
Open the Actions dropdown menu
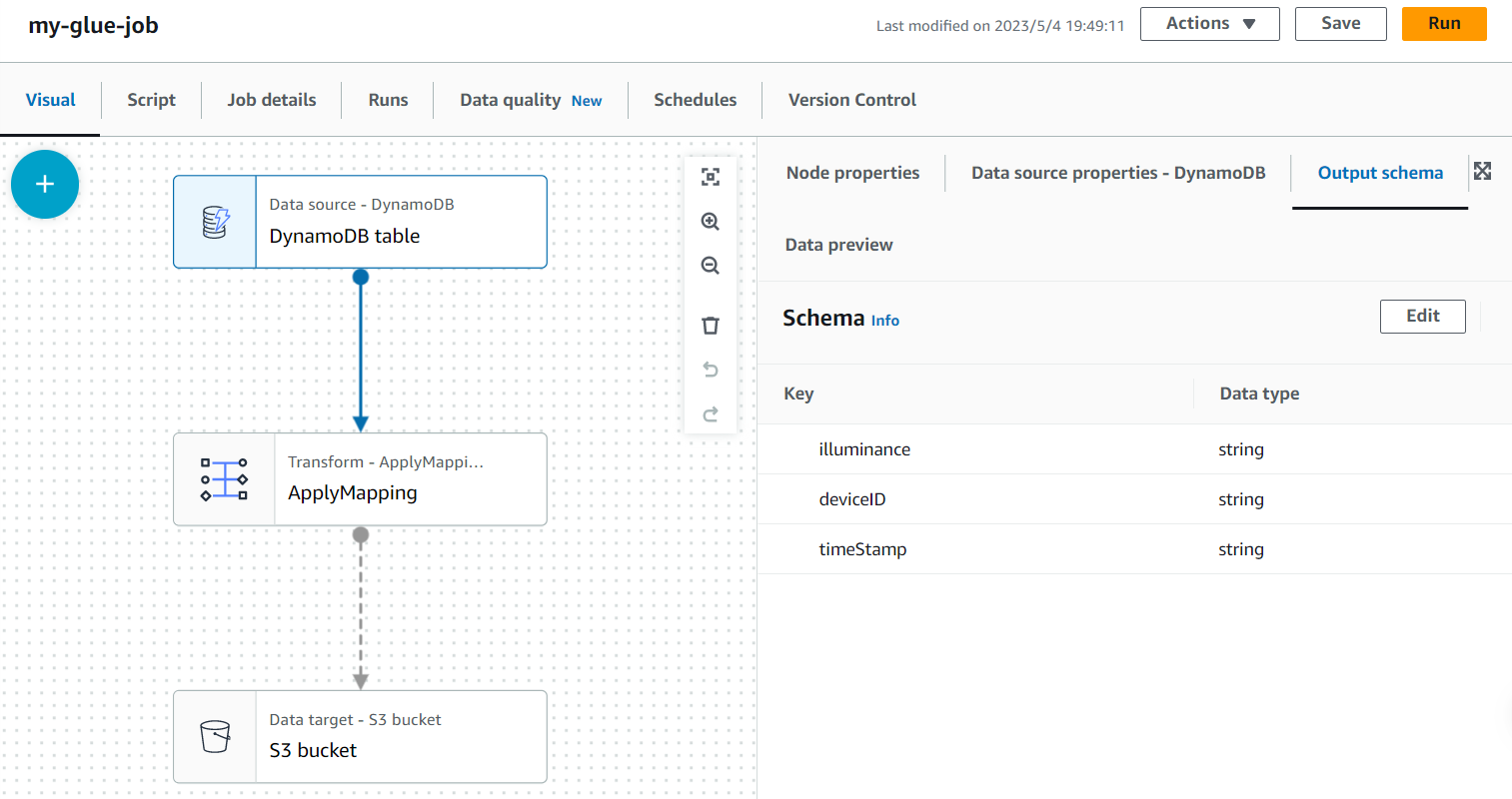(1209, 24)
